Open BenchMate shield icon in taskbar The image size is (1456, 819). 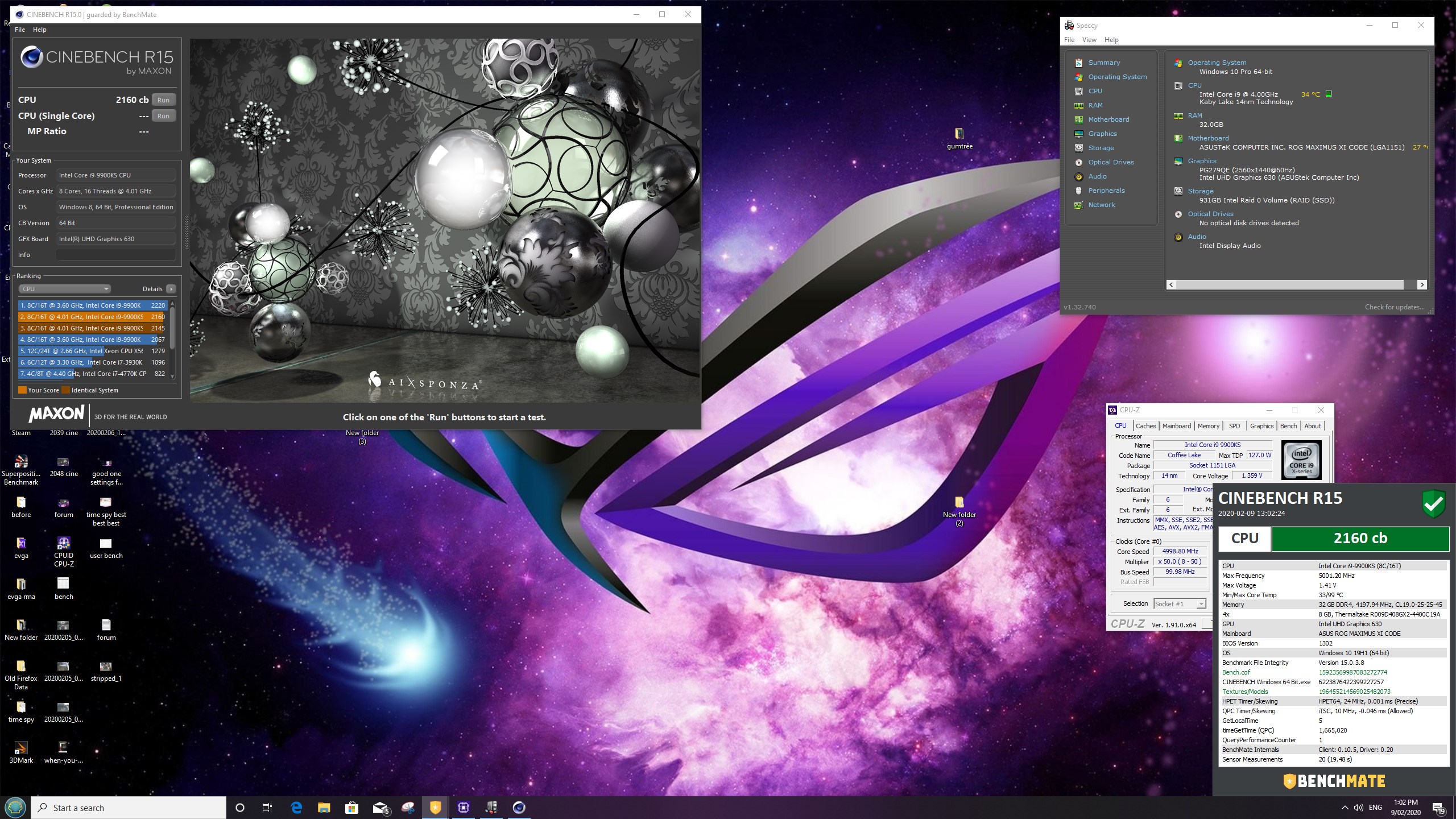pos(435,808)
